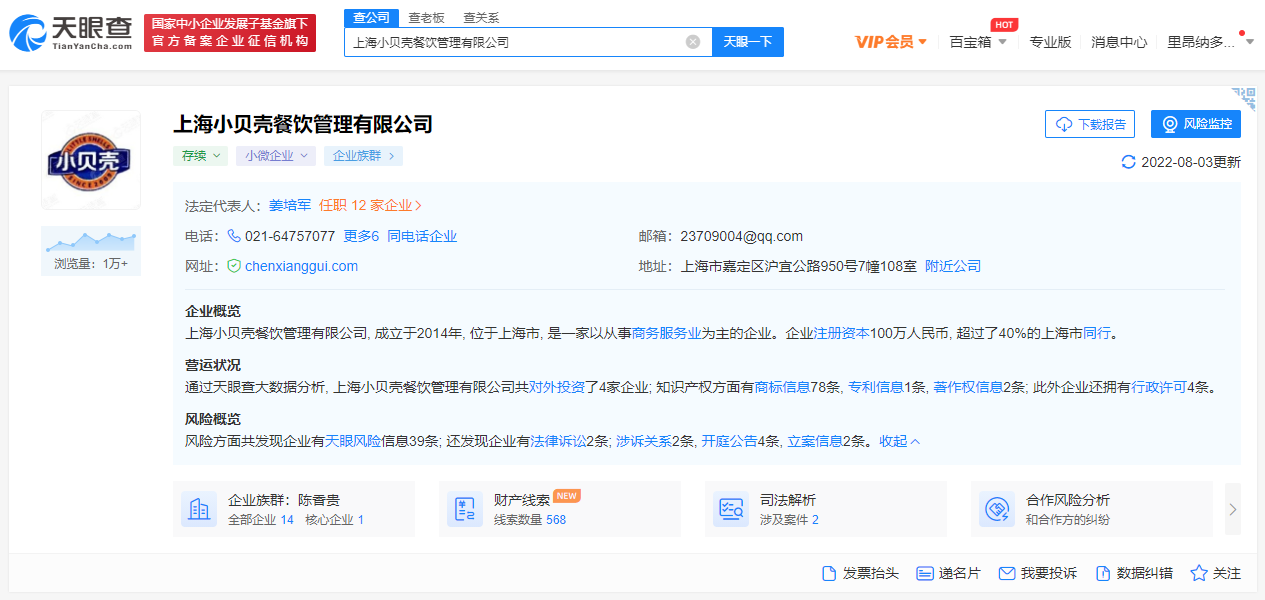This screenshot has width=1265, height=600.
Task: Click 更多6 phone numbers link
Action: [361, 236]
